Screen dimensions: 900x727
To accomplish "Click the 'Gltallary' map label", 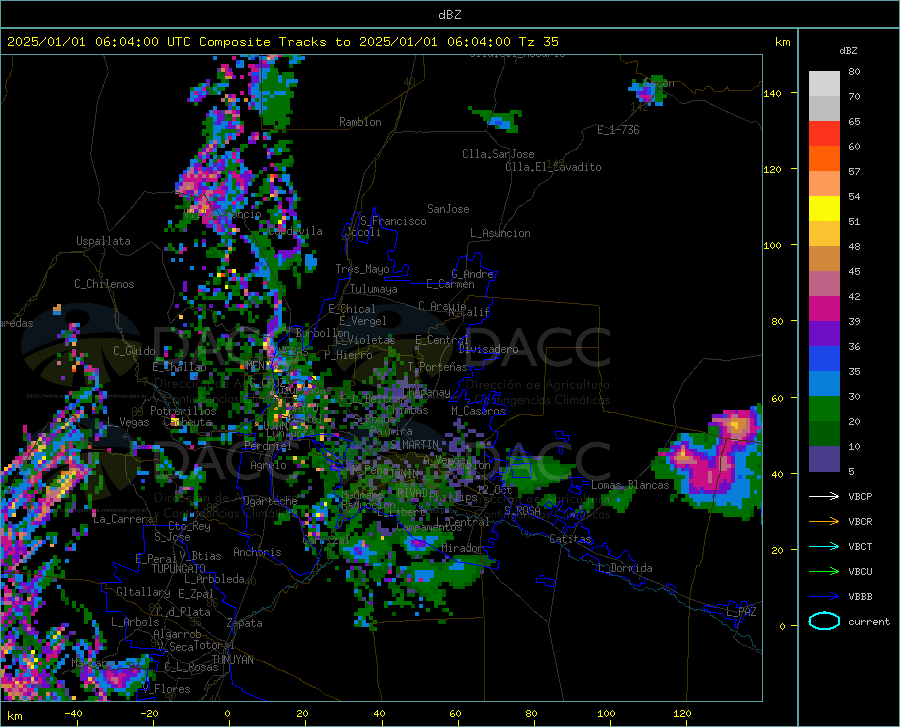I will pyautogui.click(x=143, y=592).
